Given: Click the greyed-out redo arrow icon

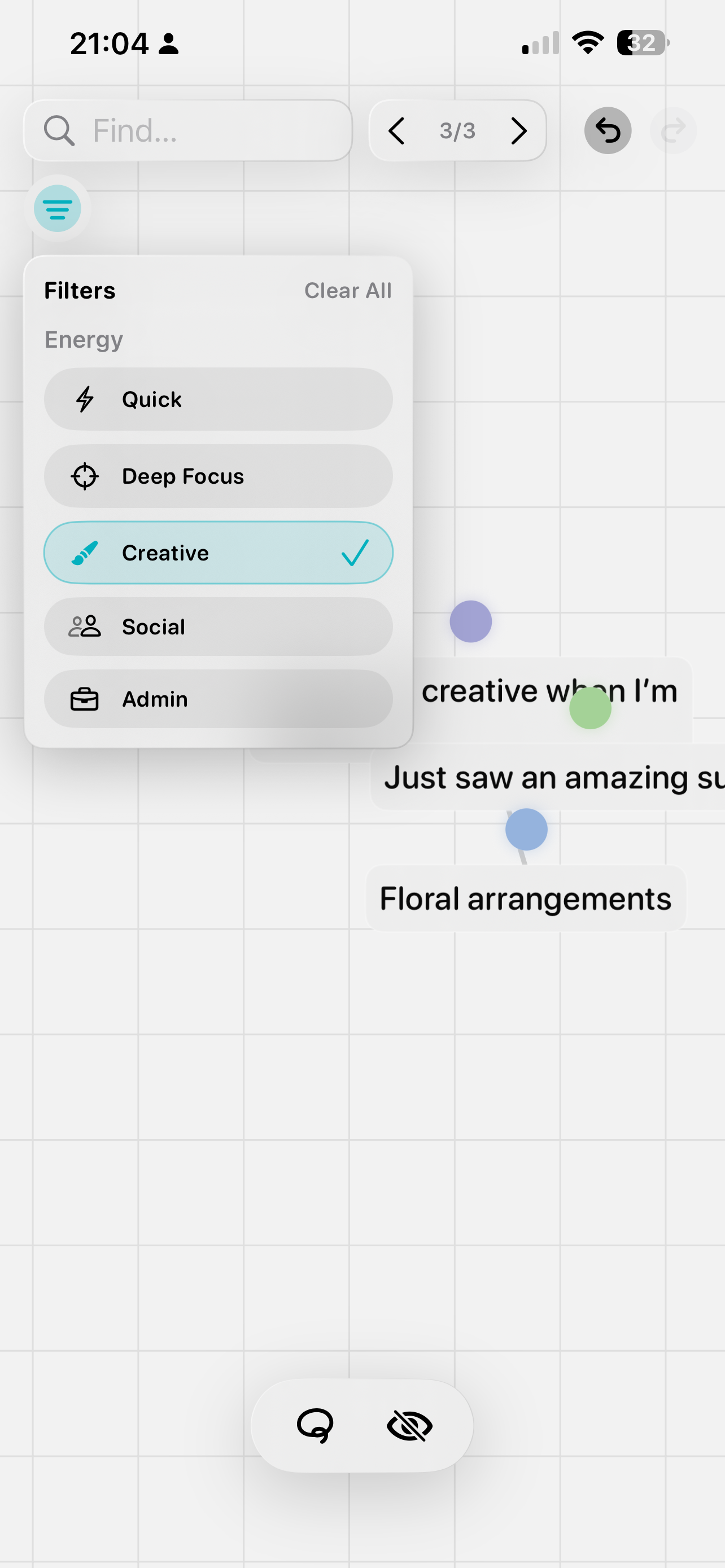Looking at the screenshot, I should coord(672,130).
